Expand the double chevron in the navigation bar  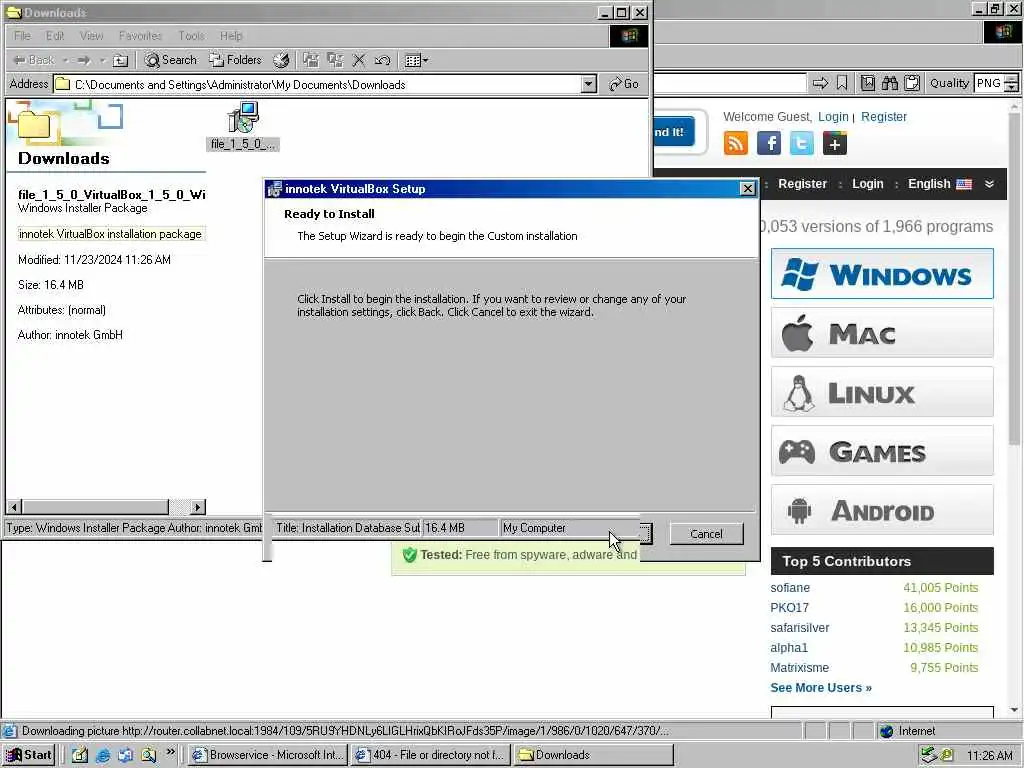point(989,184)
